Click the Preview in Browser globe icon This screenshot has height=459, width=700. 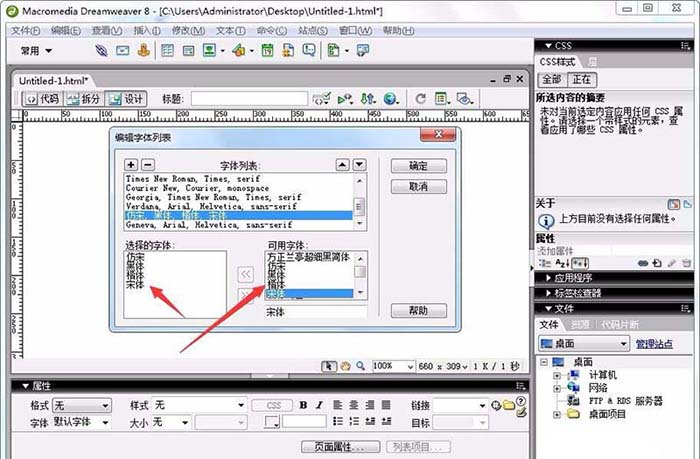pyautogui.click(x=390, y=98)
